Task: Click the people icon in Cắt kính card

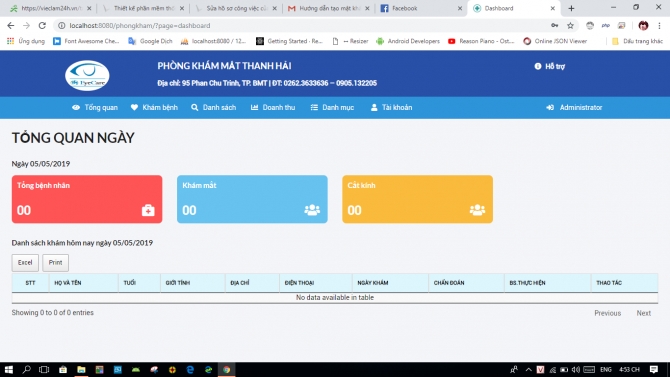Action: coord(477,210)
